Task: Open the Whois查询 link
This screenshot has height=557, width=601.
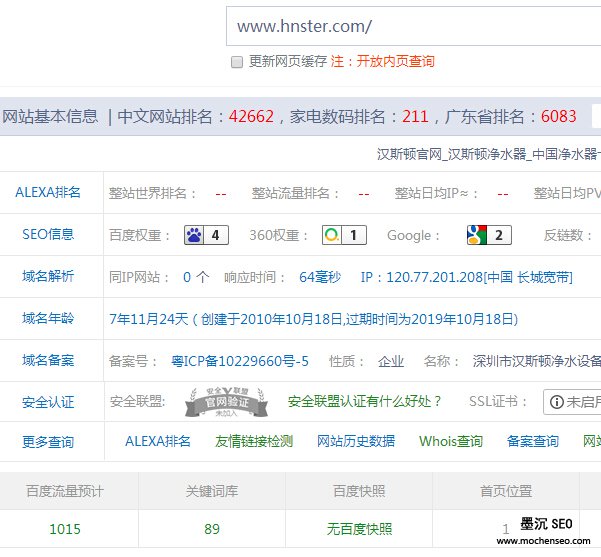Action: pyautogui.click(x=451, y=441)
